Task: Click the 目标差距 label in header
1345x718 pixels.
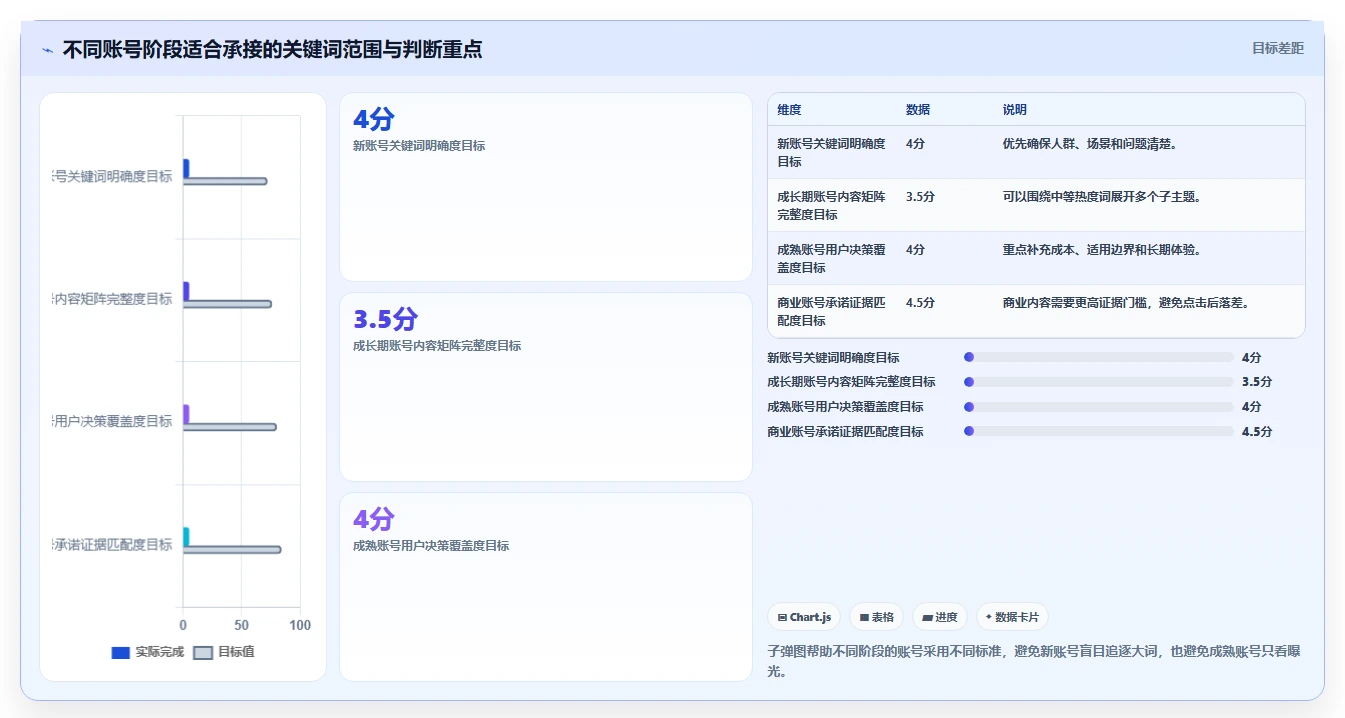Action: [x=1278, y=48]
